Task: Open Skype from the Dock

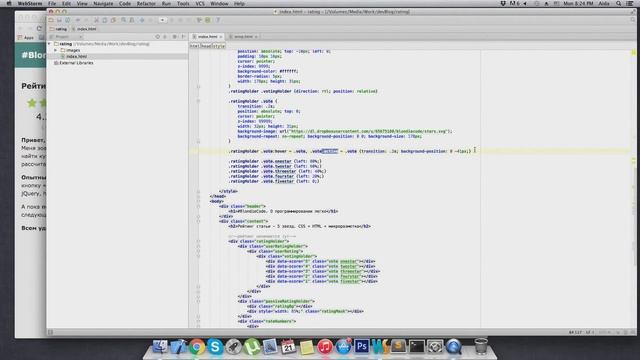Action: tap(215, 347)
